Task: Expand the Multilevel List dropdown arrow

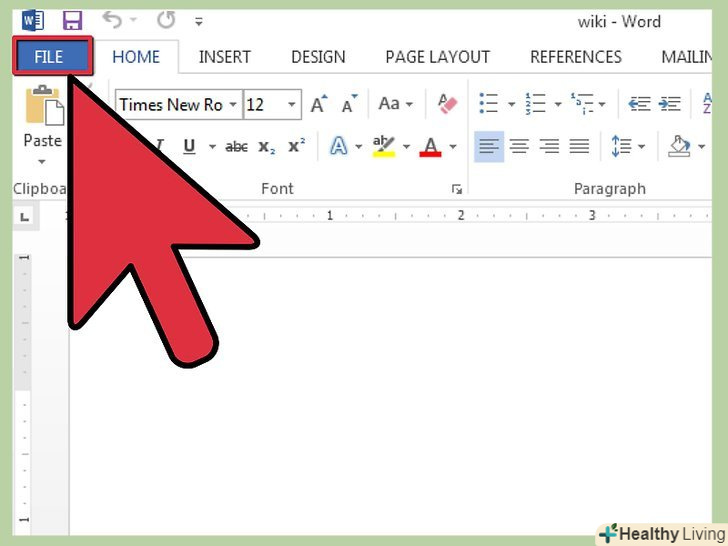Action: point(602,104)
